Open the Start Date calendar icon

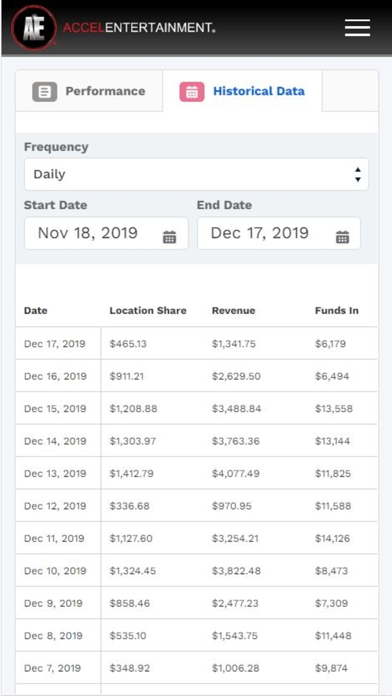pyautogui.click(x=169, y=237)
